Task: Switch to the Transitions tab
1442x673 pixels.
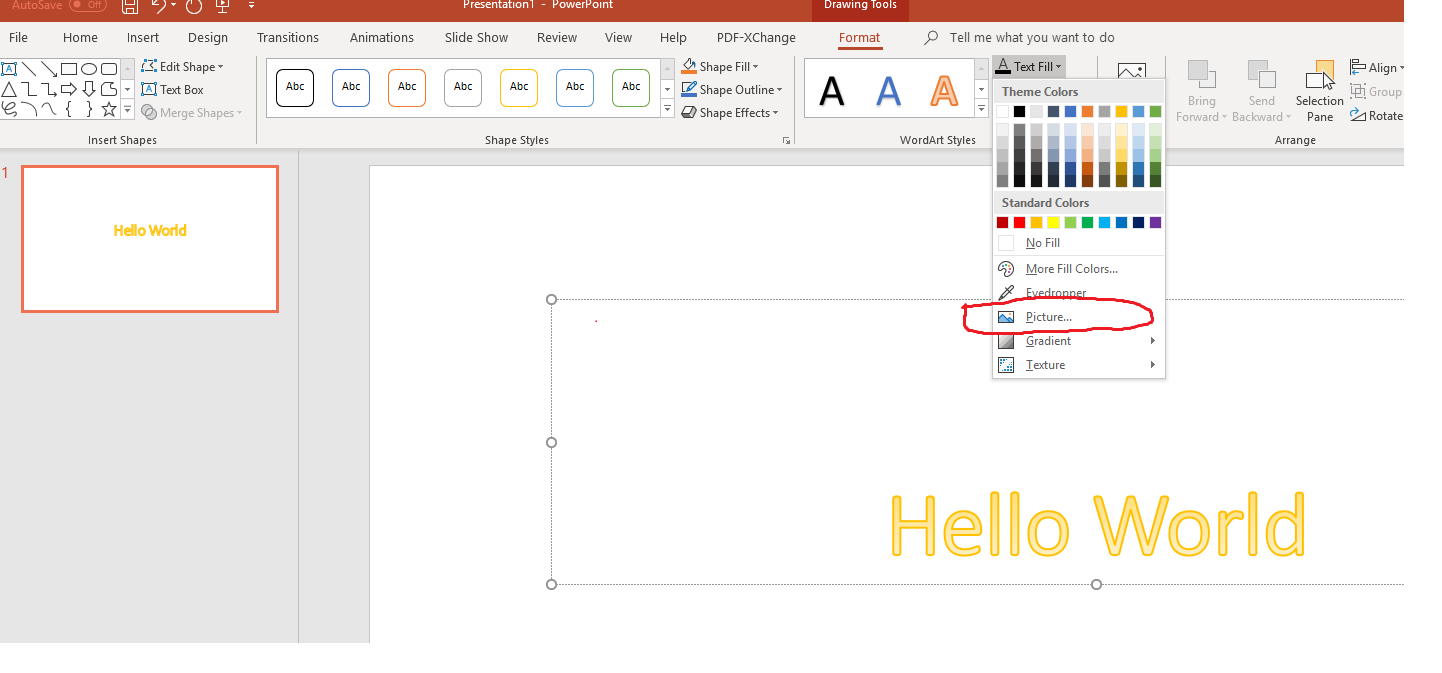Action: tap(288, 38)
